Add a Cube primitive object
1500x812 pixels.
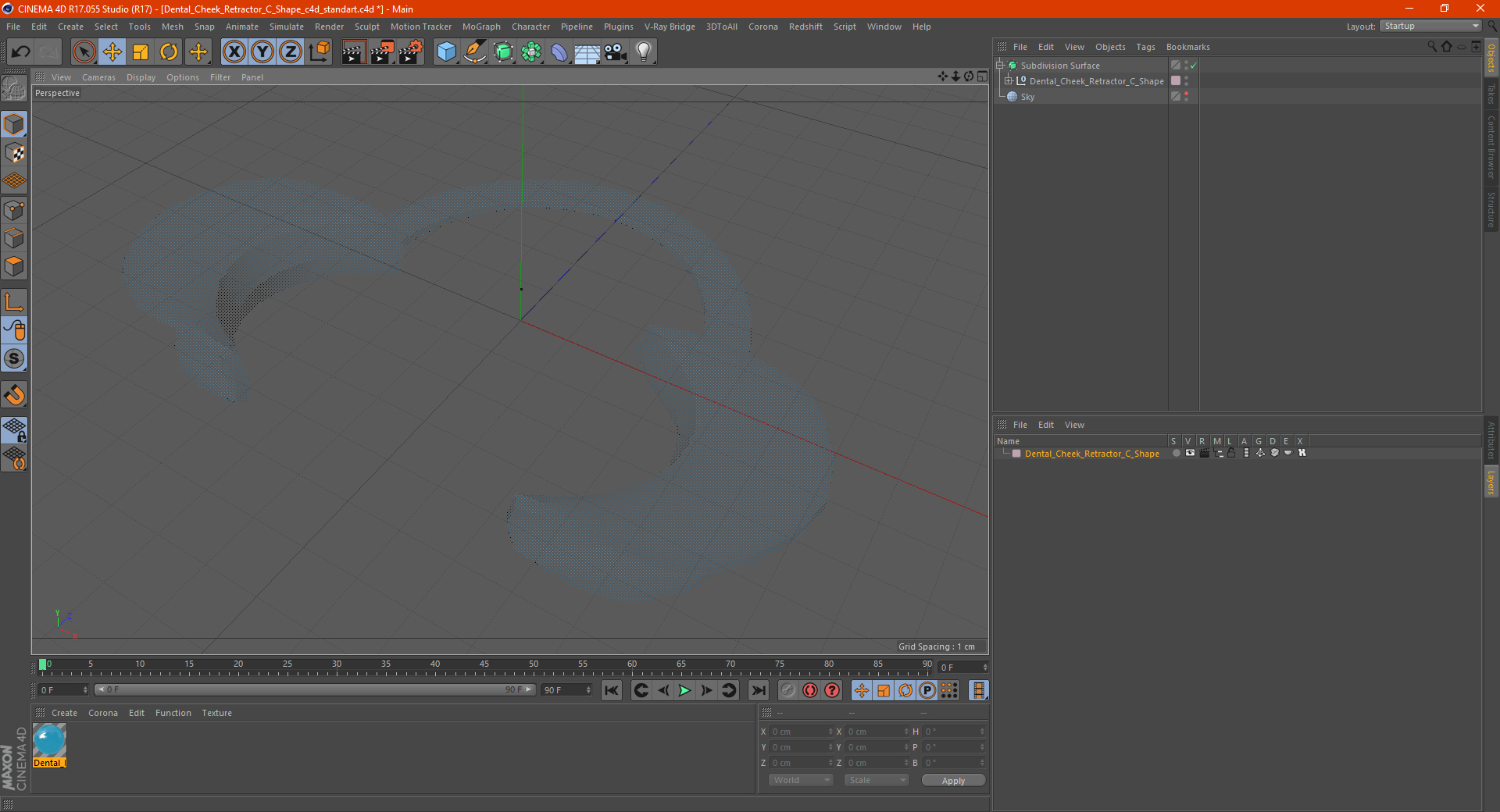click(446, 52)
